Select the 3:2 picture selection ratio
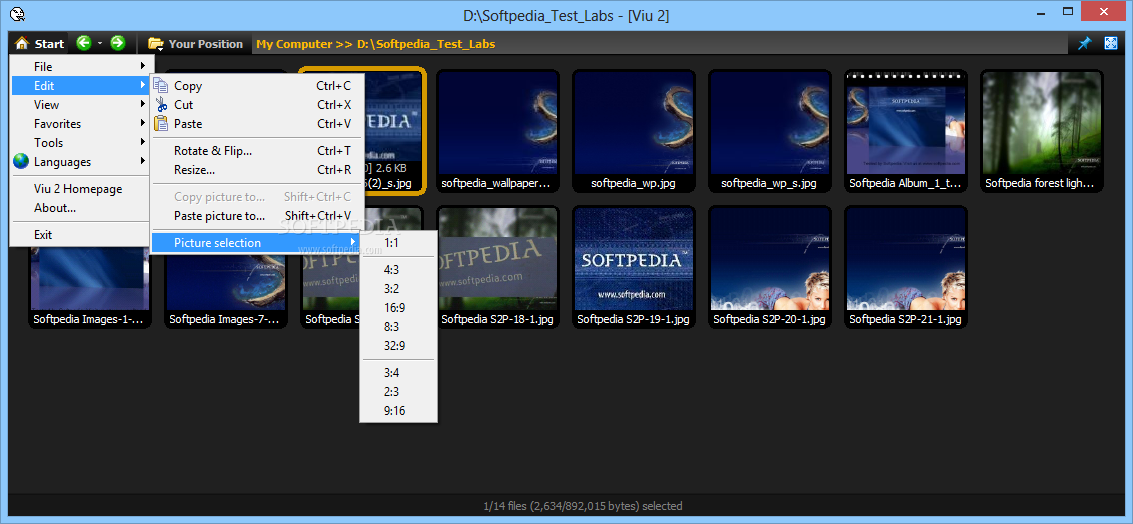The width and height of the screenshot is (1133, 524). pos(398,288)
